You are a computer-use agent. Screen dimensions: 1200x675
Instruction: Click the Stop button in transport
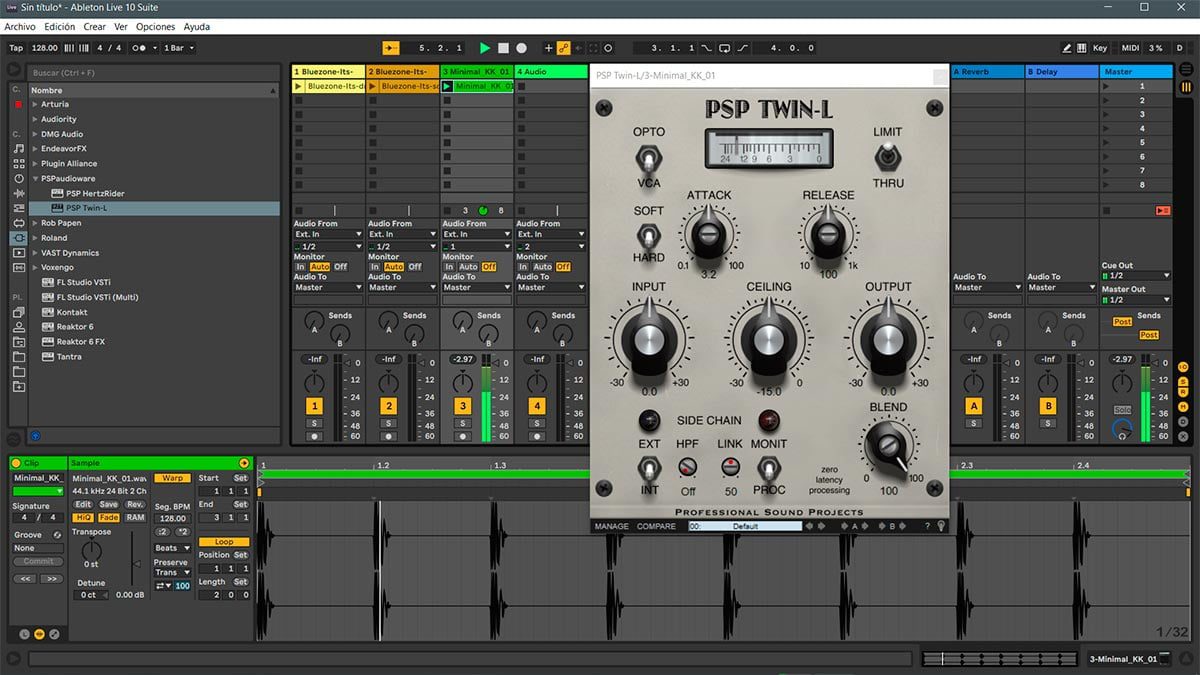click(x=503, y=48)
